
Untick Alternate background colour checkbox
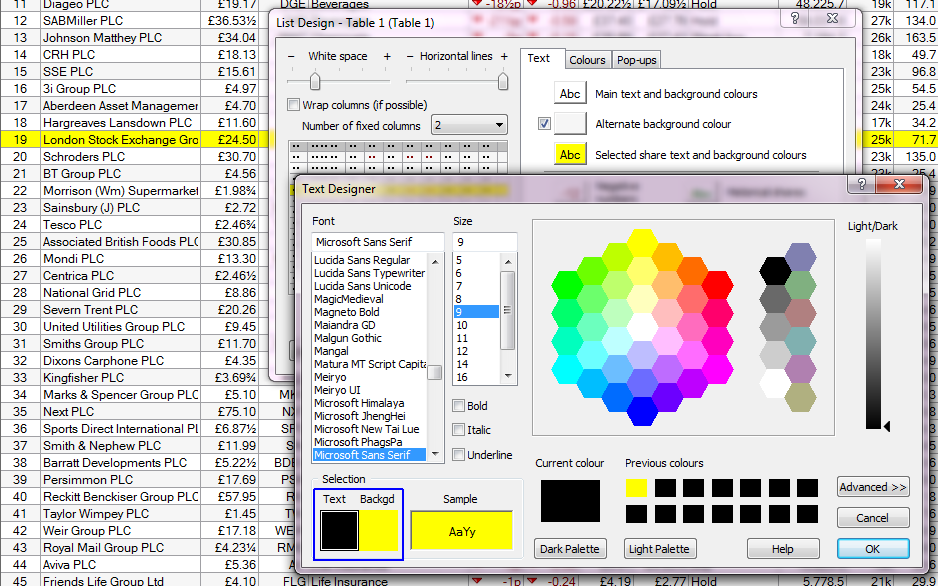[x=544, y=124]
